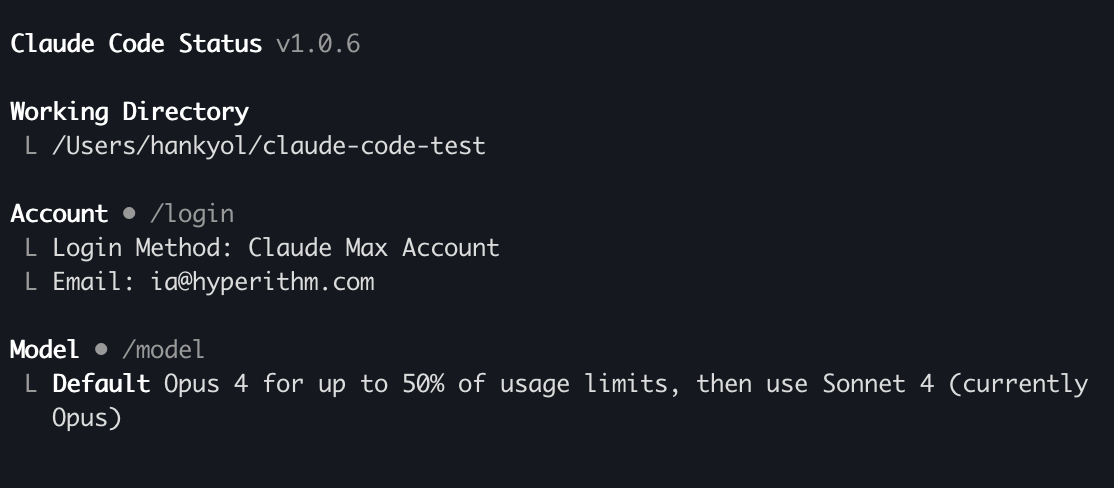This screenshot has width=1114, height=488.
Task: Click the /Users/hankyol/claude-code-test path
Action: pyautogui.click(x=269, y=146)
